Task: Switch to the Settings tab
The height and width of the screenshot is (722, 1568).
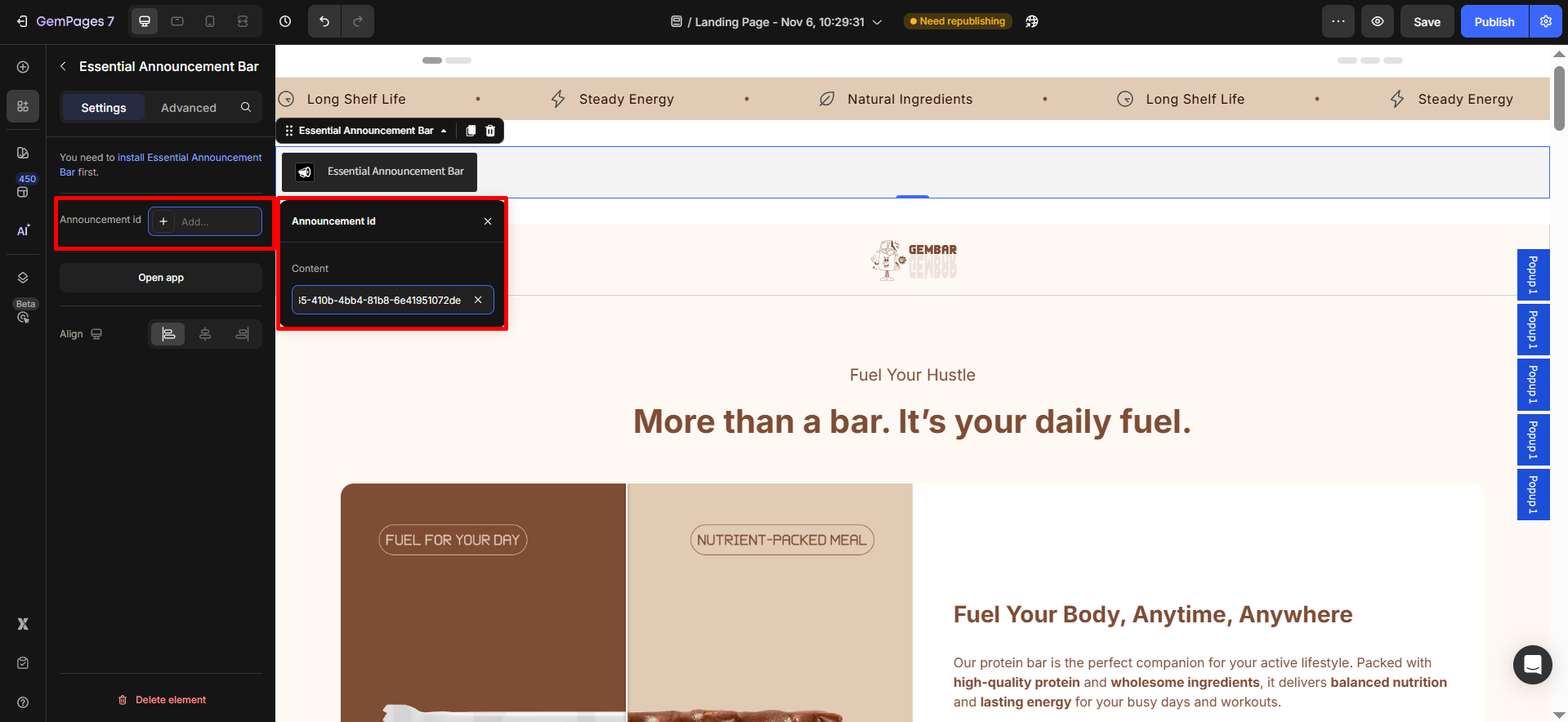Action: tap(104, 108)
